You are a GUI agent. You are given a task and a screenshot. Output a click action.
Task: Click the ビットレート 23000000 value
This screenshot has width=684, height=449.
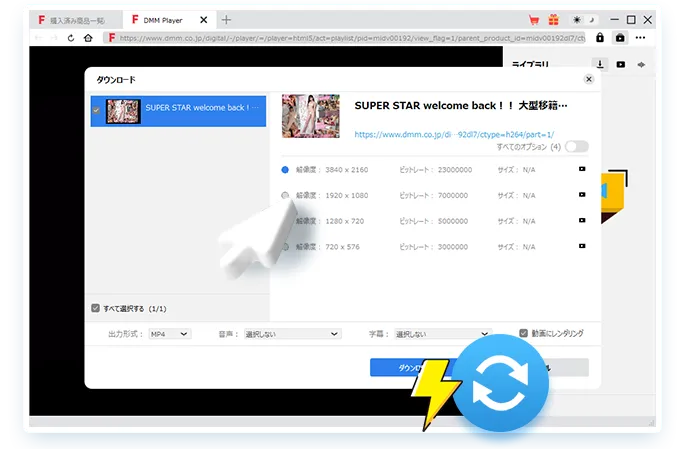[455, 170]
